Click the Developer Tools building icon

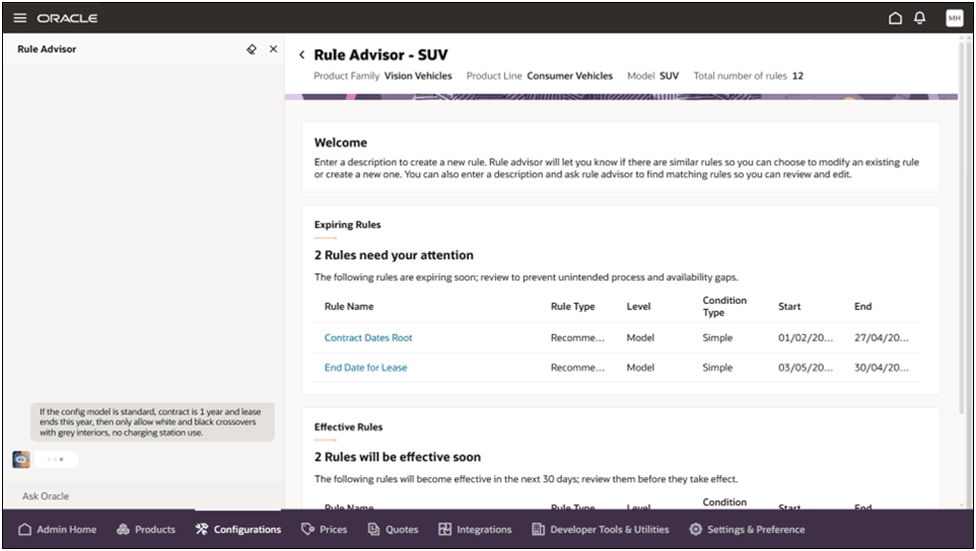[x=538, y=529]
